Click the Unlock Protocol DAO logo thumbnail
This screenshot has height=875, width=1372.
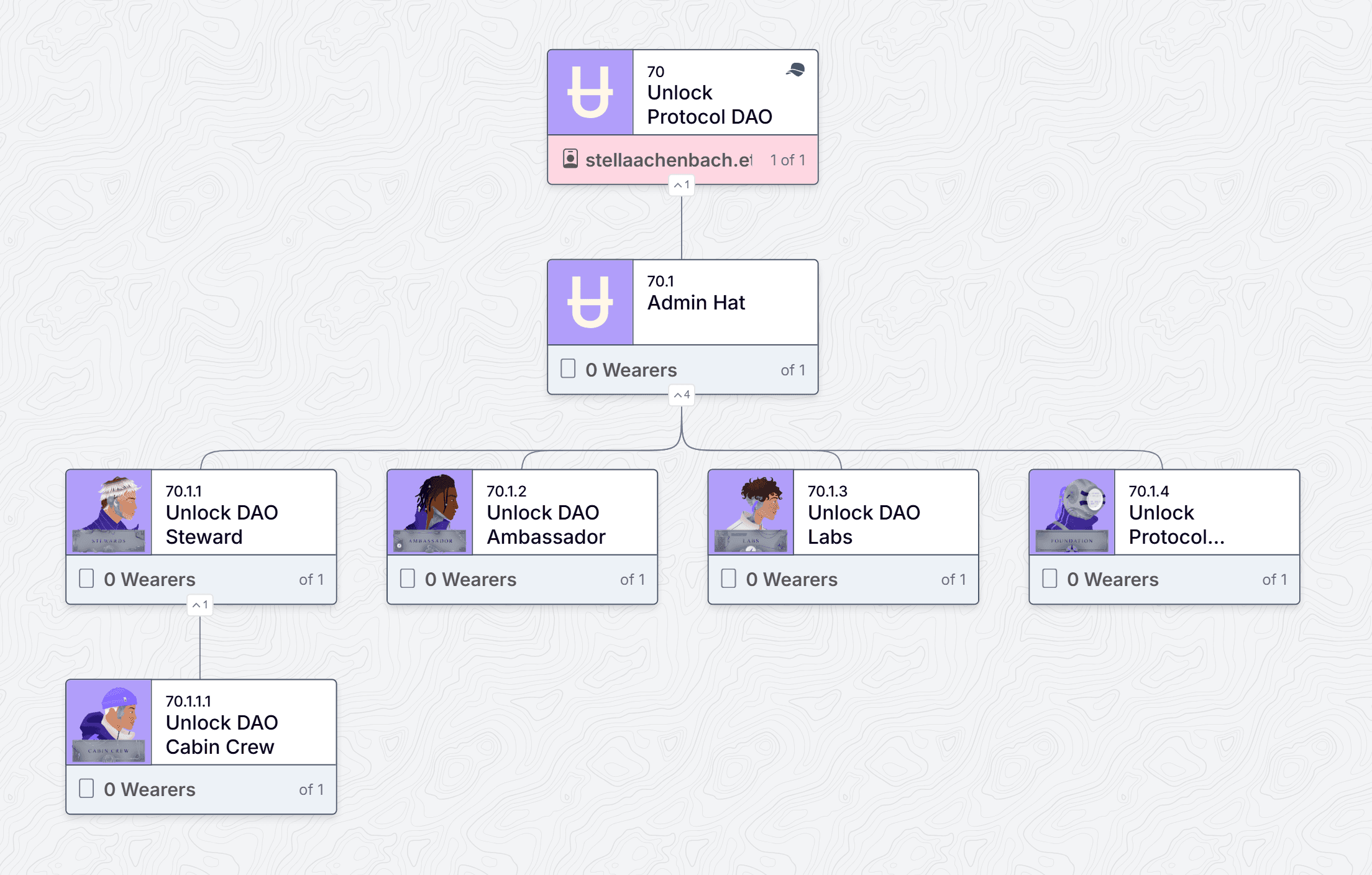pyautogui.click(x=590, y=93)
